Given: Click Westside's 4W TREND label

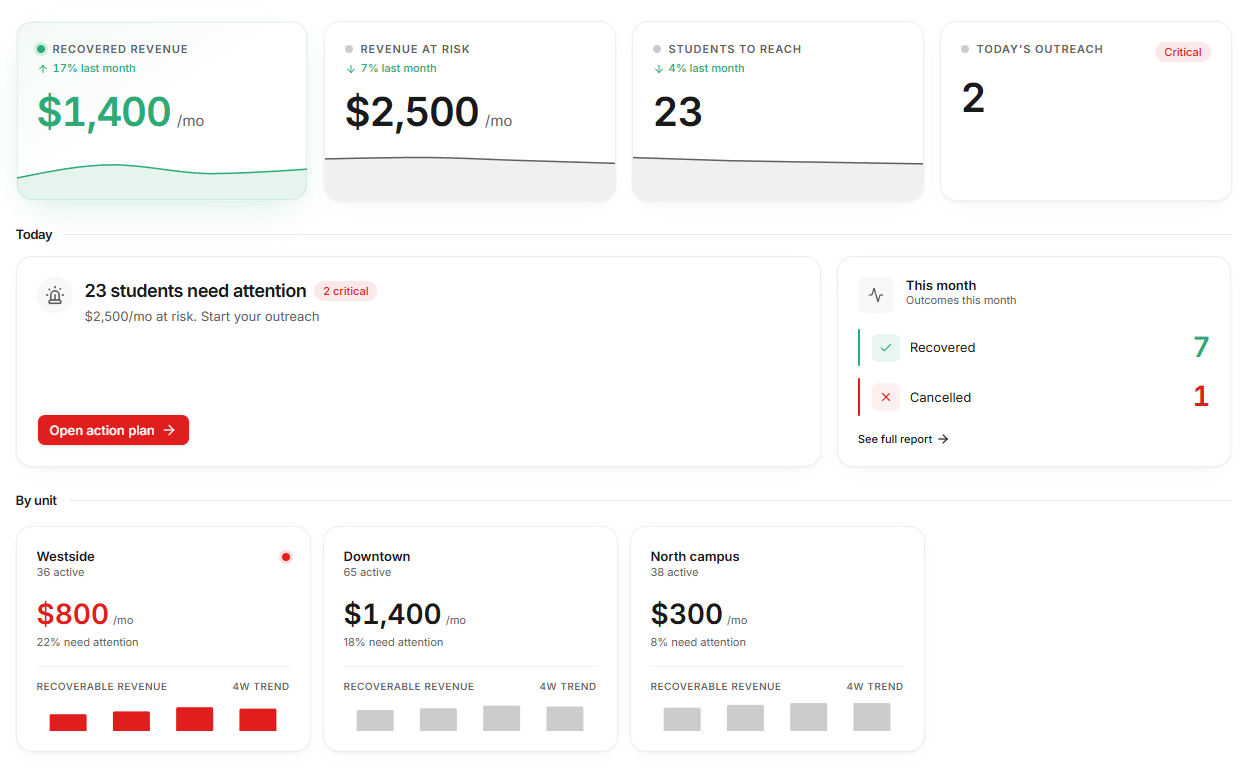Looking at the screenshot, I should point(261,687).
